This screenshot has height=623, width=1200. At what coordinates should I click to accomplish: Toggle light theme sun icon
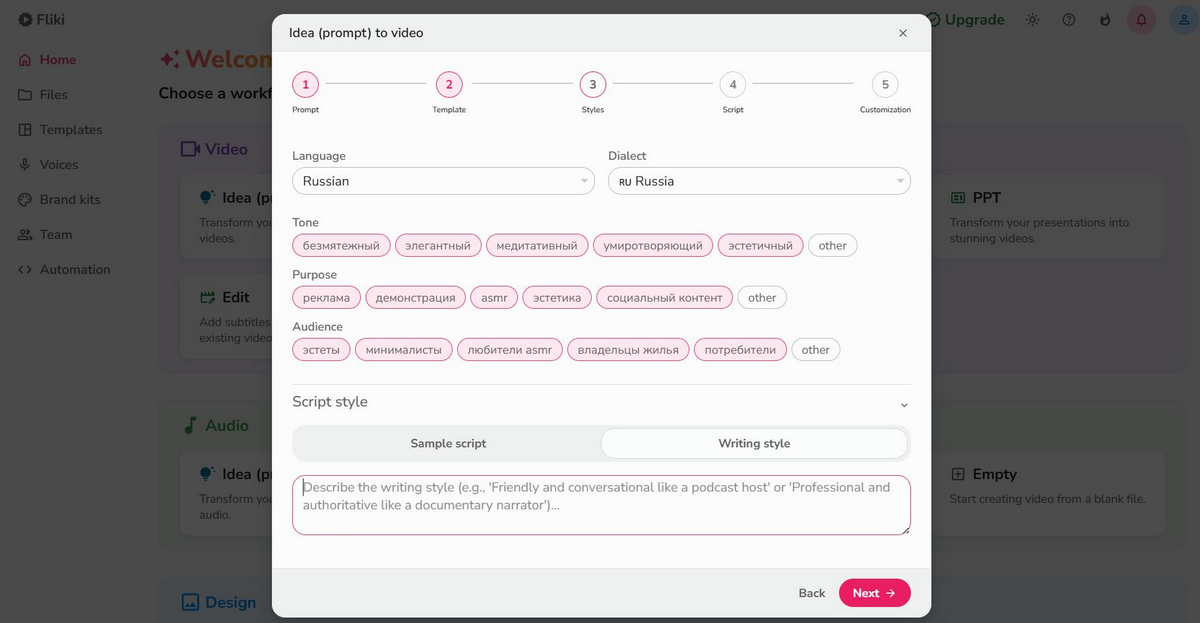[x=1033, y=19]
